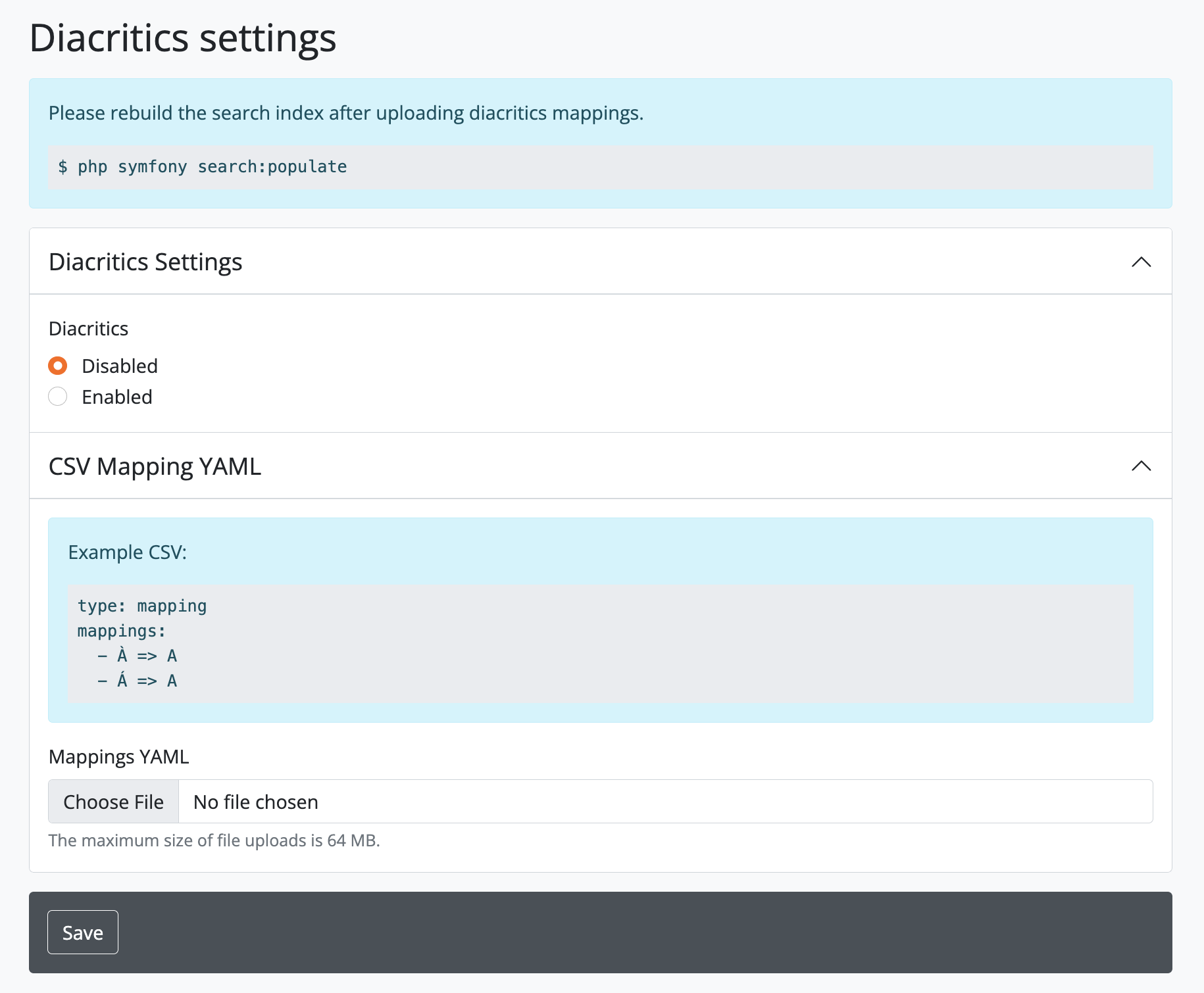1204x993 pixels.
Task: Click the Diacritics label above the radio options
Action: 89,329
